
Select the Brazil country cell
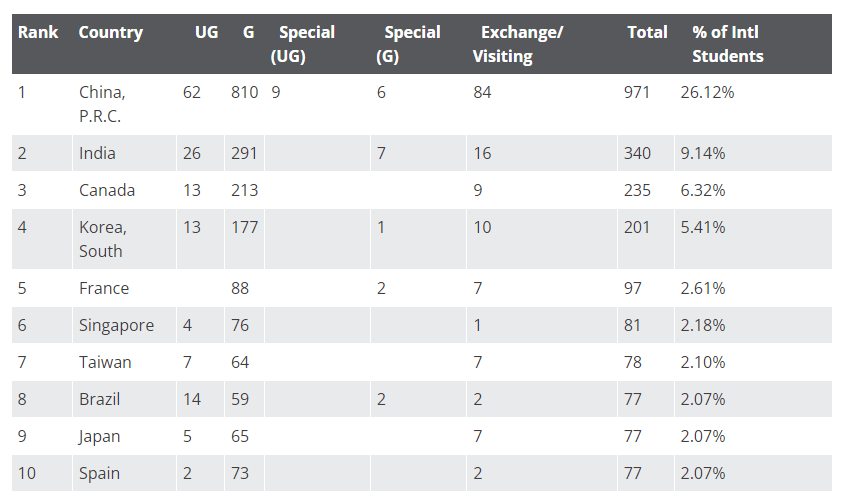click(x=100, y=399)
